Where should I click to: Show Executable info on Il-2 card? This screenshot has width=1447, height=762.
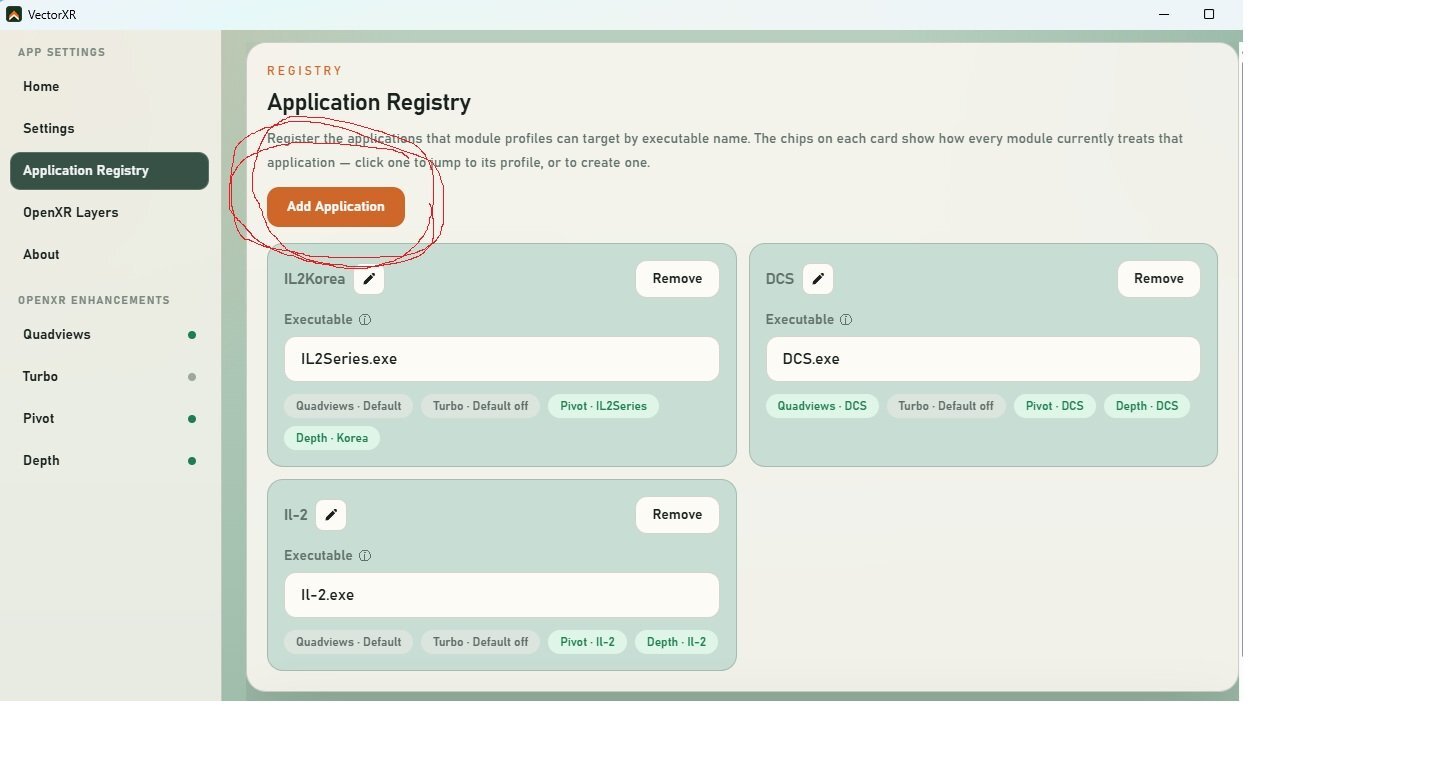click(x=365, y=556)
